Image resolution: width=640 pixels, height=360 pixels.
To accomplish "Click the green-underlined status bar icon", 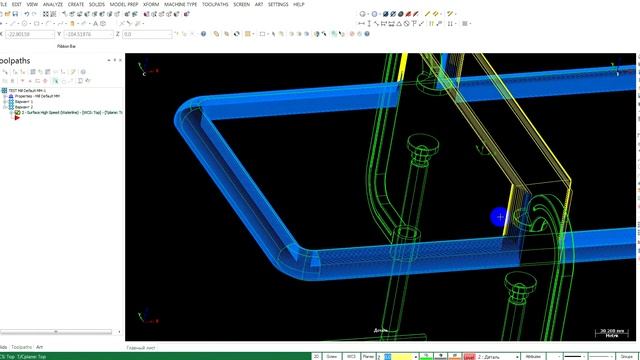I will (x=426, y=356).
